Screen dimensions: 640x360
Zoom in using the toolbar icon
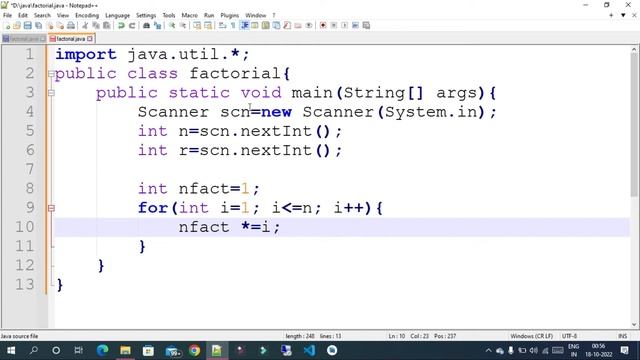(172, 25)
